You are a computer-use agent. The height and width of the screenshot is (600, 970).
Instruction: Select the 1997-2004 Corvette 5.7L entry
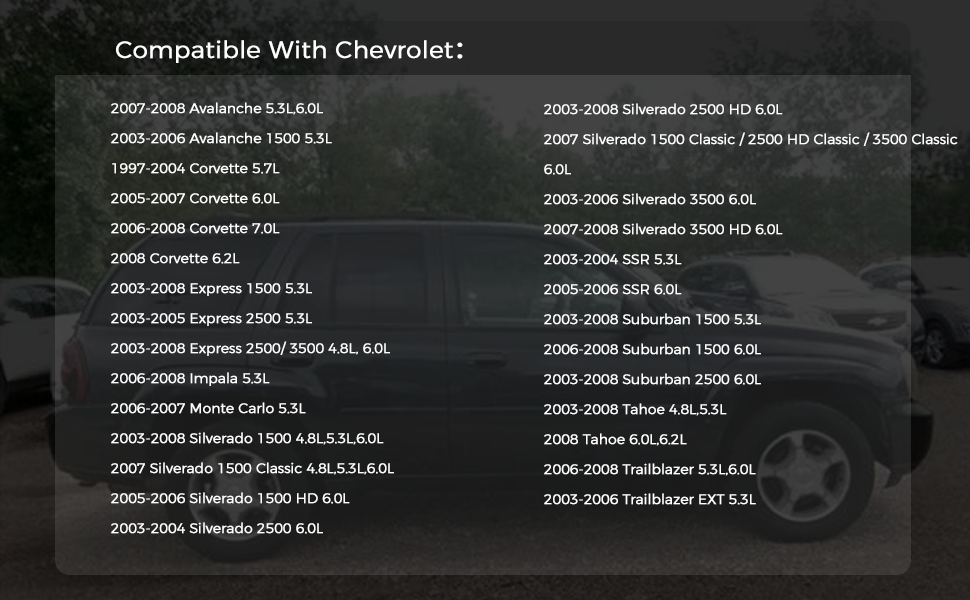click(195, 168)
